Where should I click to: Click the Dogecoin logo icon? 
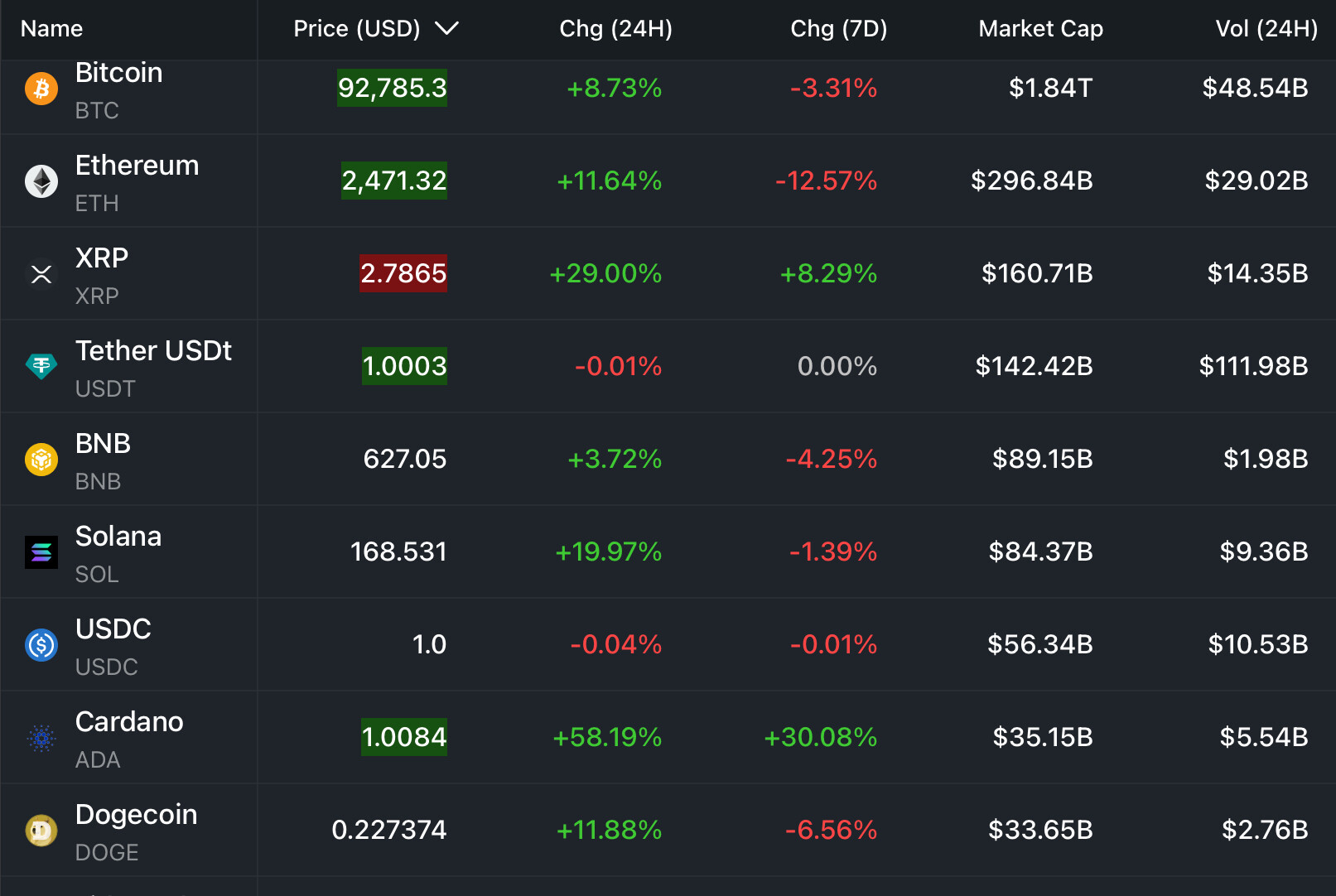coord(41,831)
